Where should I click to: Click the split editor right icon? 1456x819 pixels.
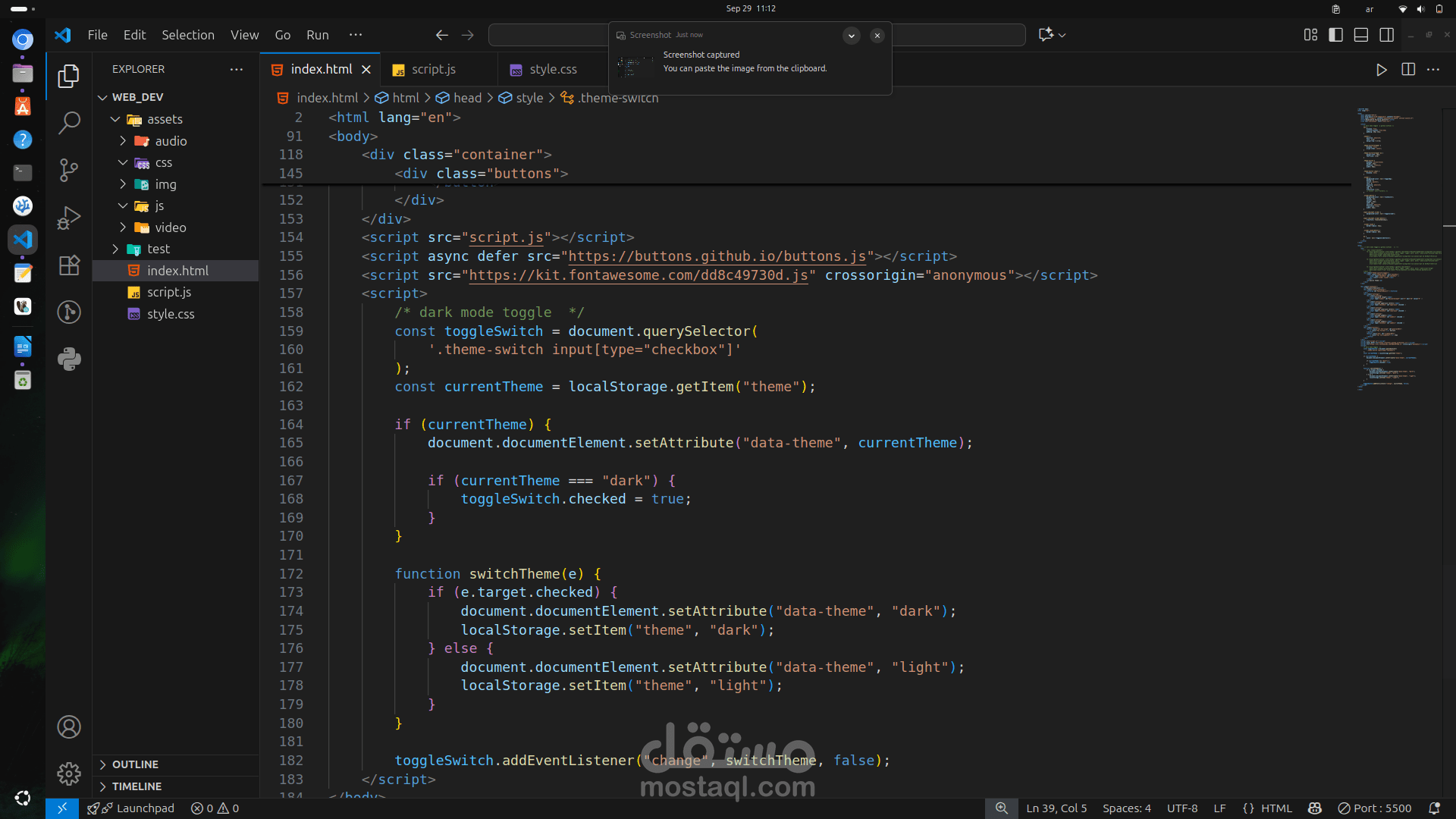click(1408, 69)
